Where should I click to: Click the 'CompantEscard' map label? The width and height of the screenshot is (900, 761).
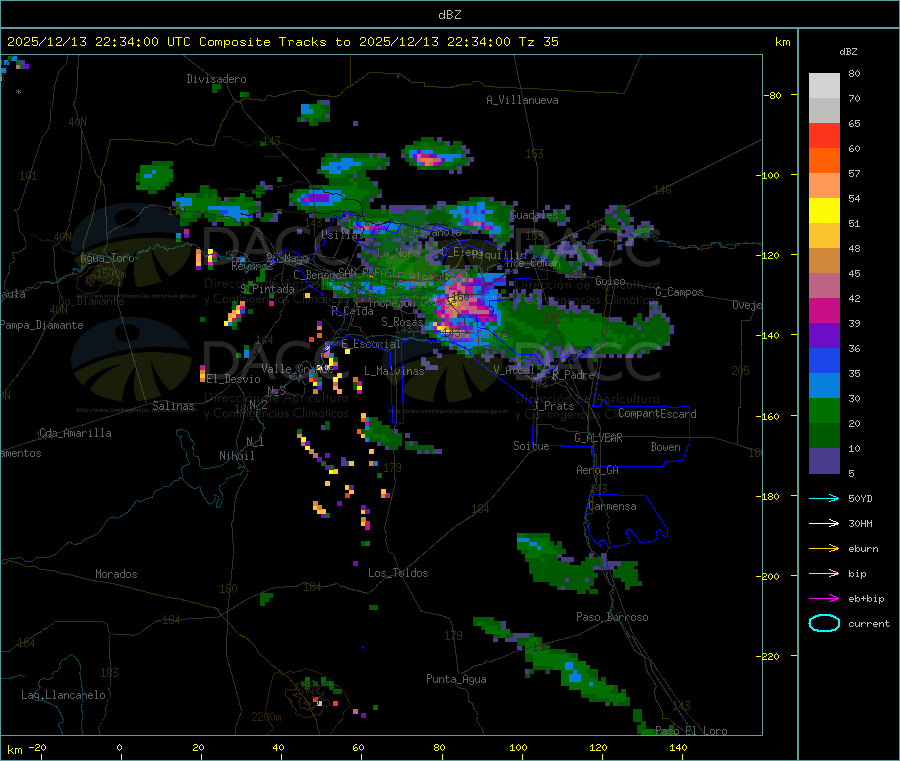click(657, 414)
